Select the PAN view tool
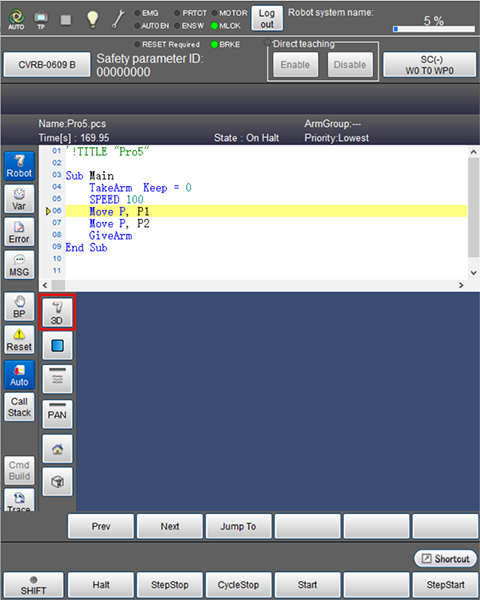The height and width of the screenshot is (600, 480). 57,414
